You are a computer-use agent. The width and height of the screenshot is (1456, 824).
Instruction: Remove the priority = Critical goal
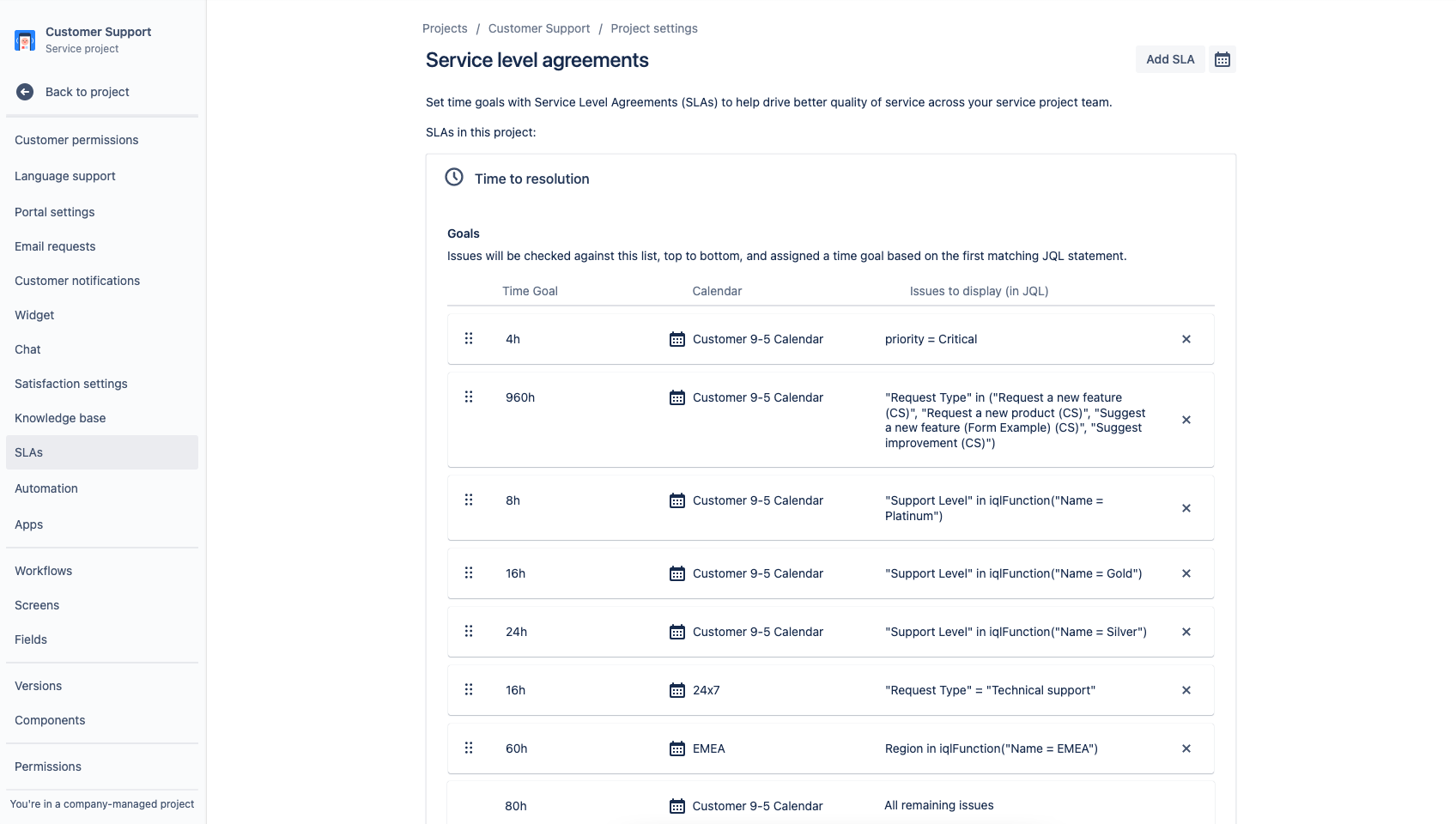pyautogui.click(x=1186, y=338)
